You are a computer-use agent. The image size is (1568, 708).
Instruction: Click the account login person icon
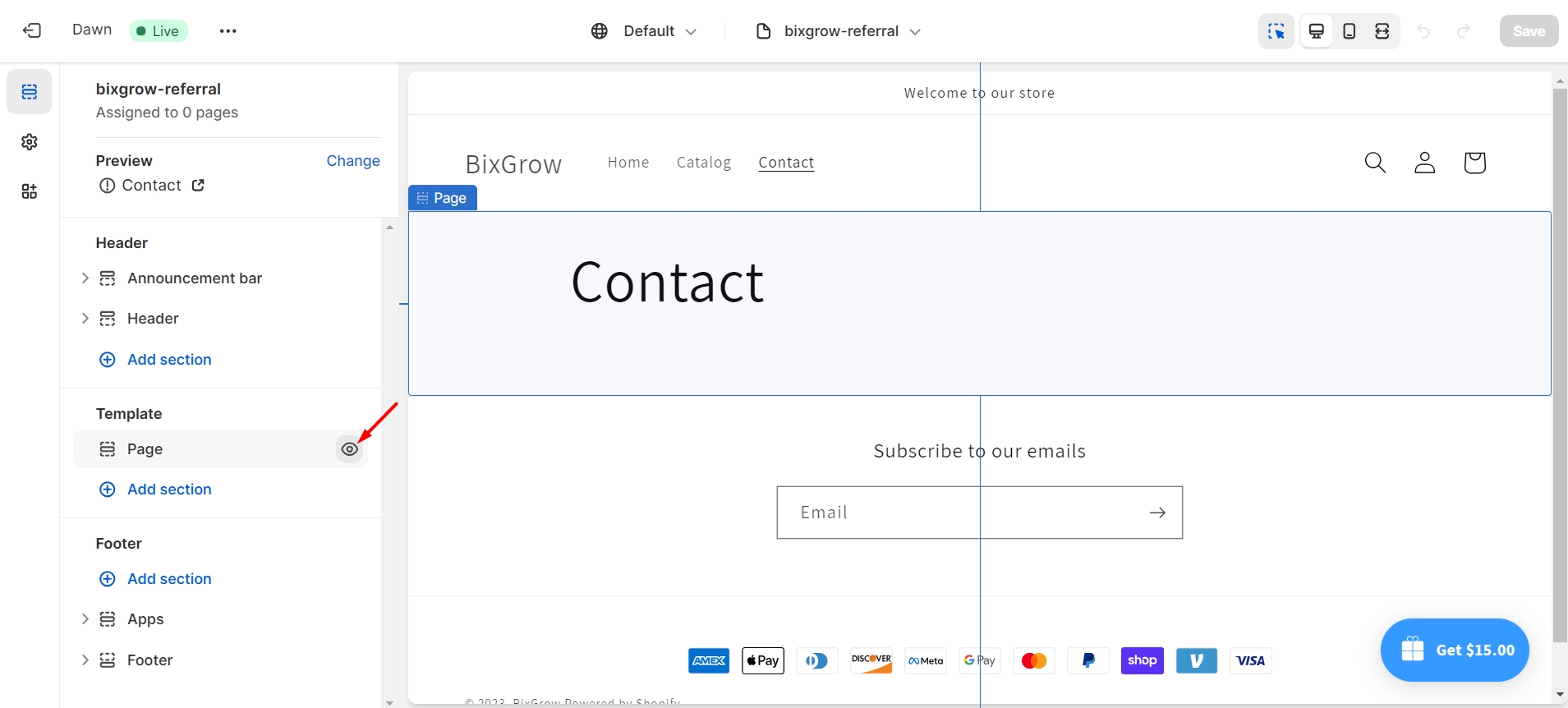coord(1425,163)
